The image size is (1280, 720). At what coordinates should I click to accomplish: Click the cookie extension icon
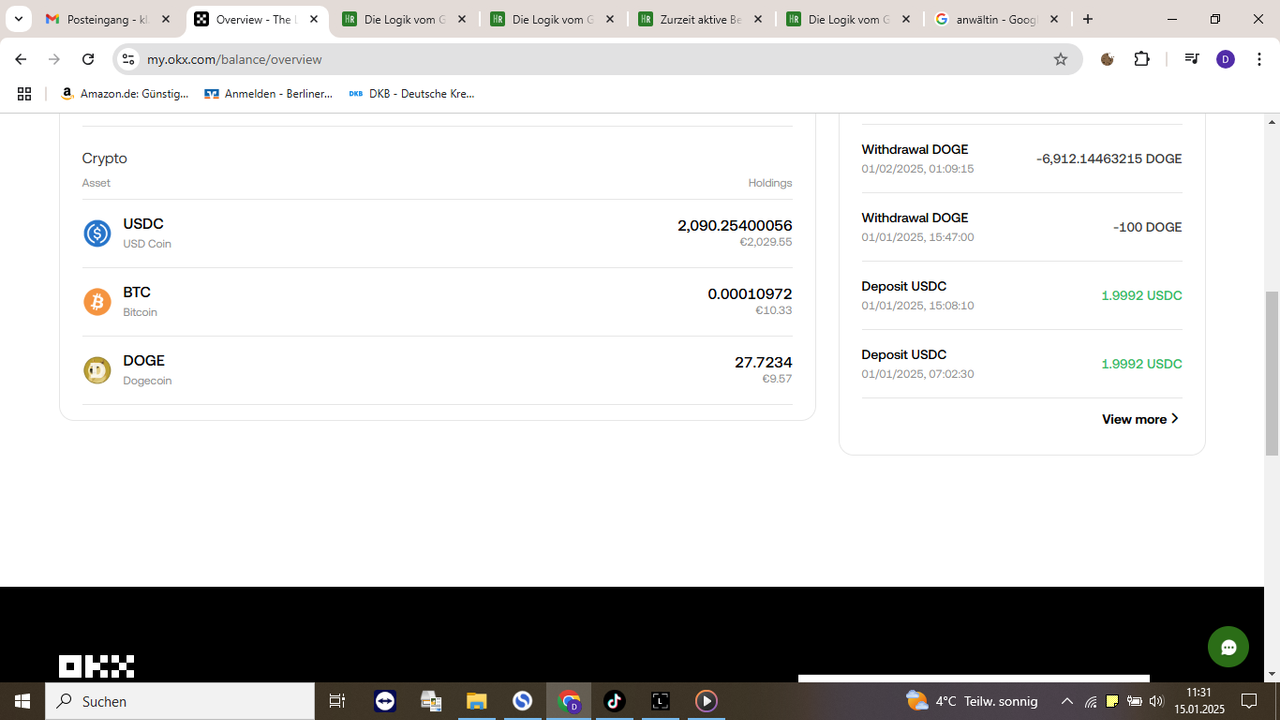1107,59
